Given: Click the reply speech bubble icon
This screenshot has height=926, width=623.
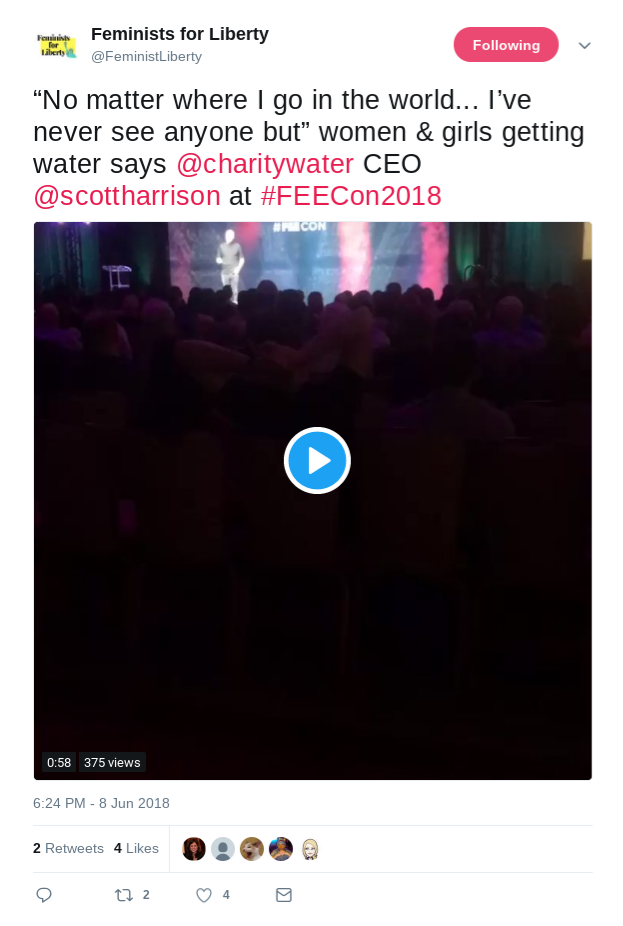Looking at the screenshot, I should coord(44,895).
